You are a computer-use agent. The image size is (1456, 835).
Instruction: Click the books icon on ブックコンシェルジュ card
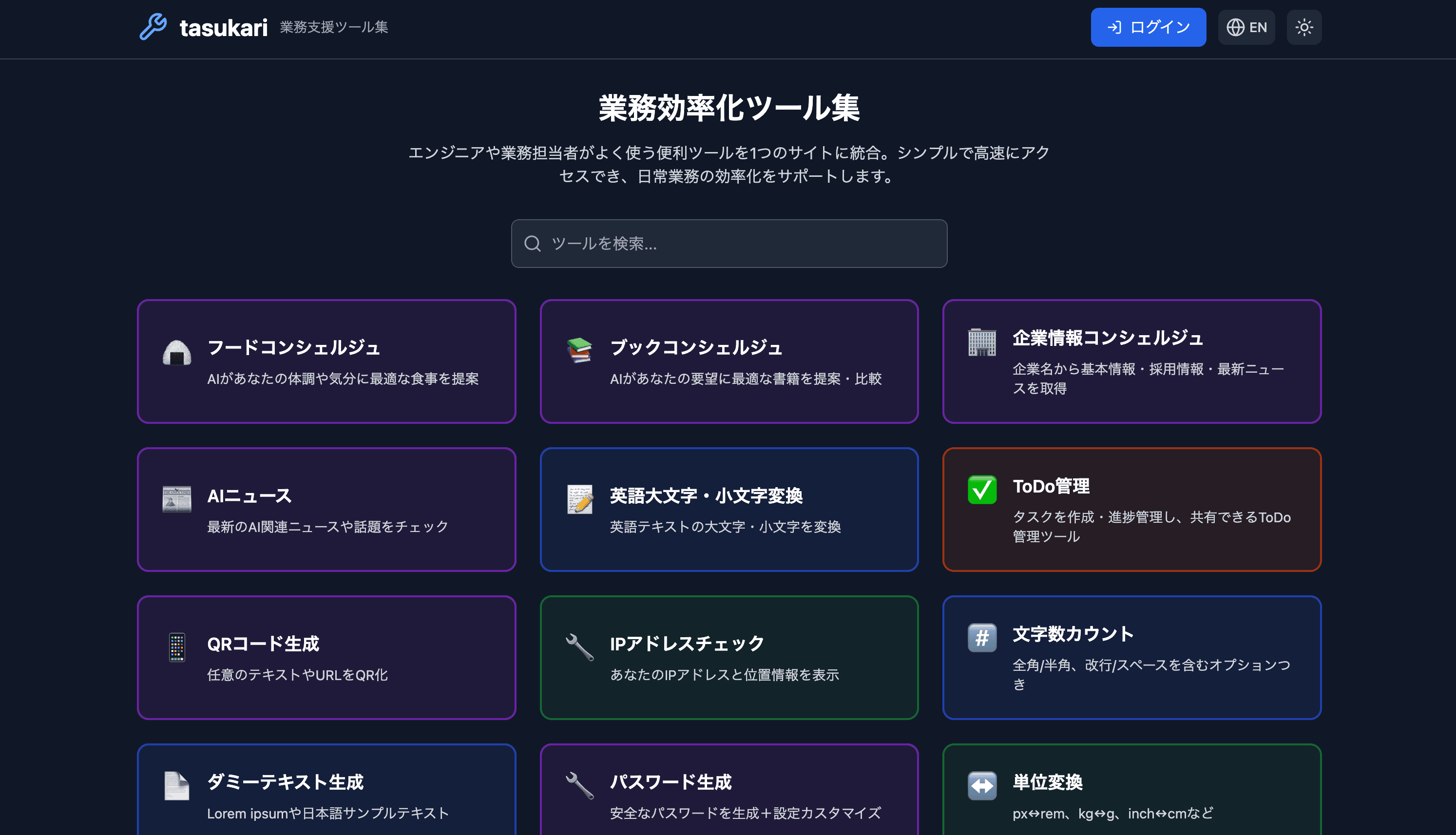click(579, 350)
